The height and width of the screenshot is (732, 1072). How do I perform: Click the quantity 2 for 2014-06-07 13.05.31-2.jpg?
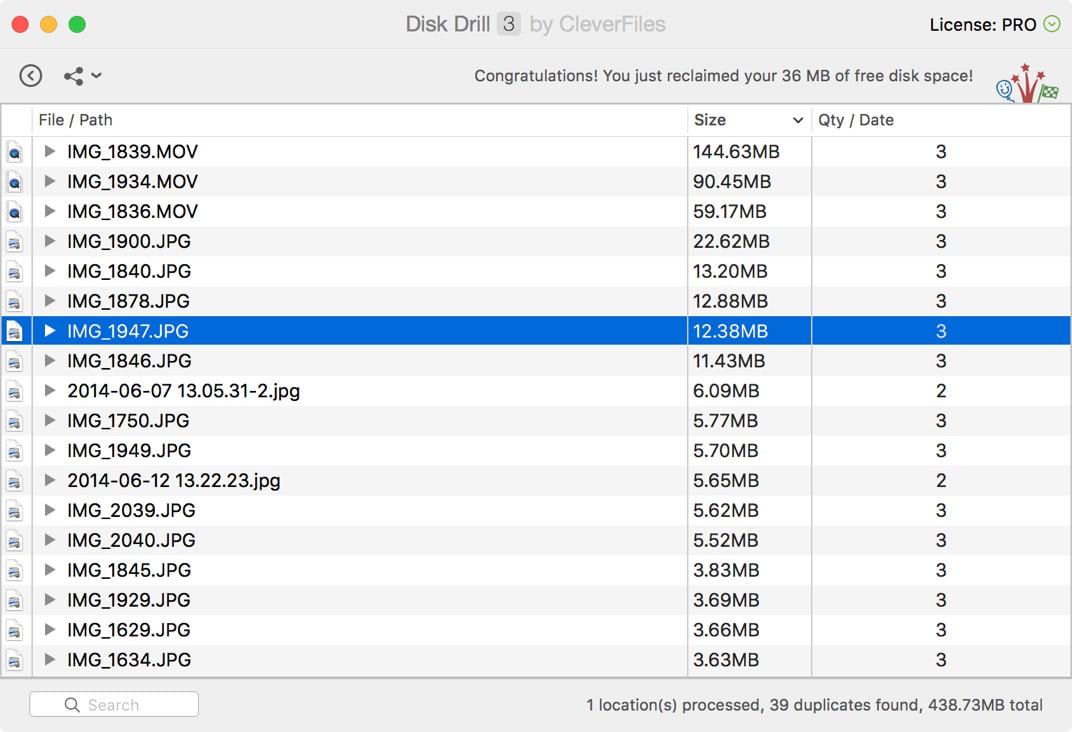point(941,391)
